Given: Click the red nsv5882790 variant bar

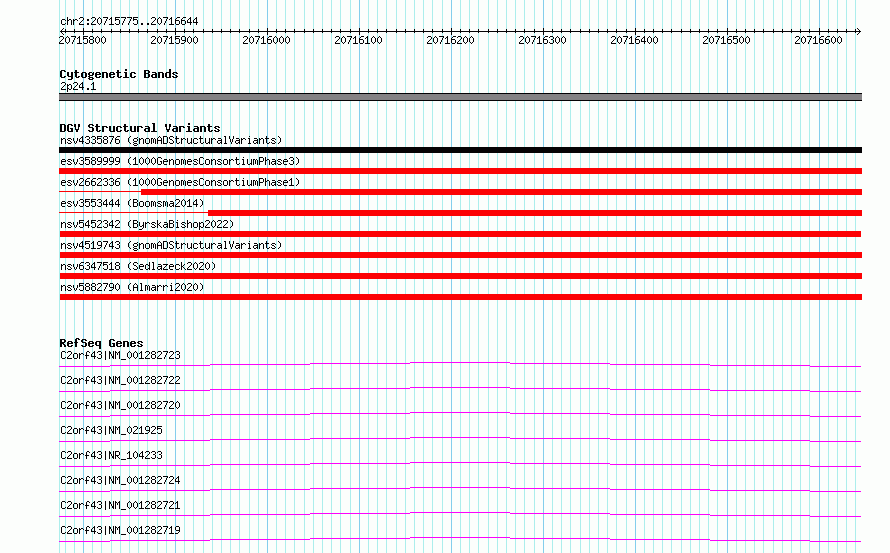Looking at the screenshot, I should pos(460,297).
